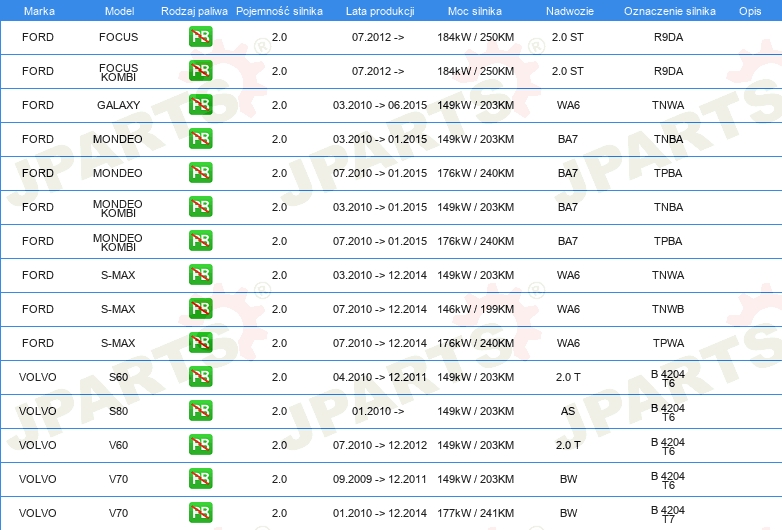Click the "Nadwozie" column header
Viewport: 782px width, 530px height.
pyautogui.click(x=570, y=11)
